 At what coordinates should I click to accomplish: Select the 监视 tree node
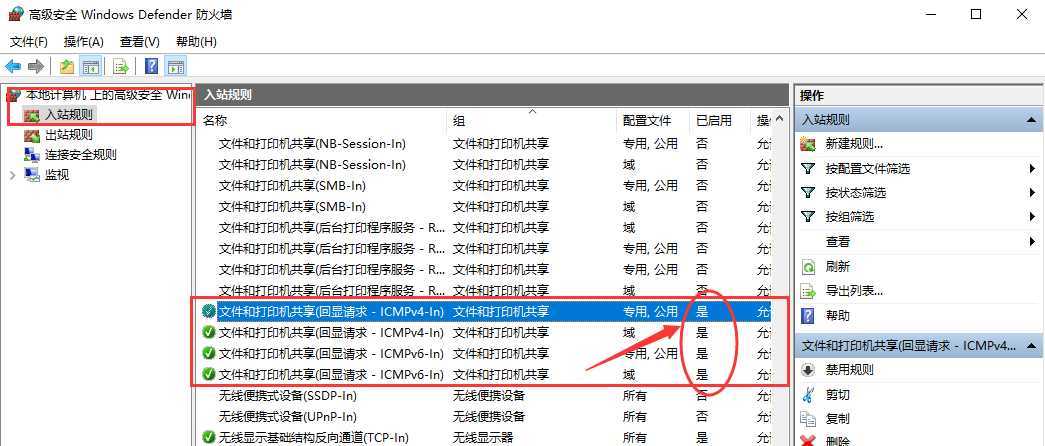coord(57,175)
